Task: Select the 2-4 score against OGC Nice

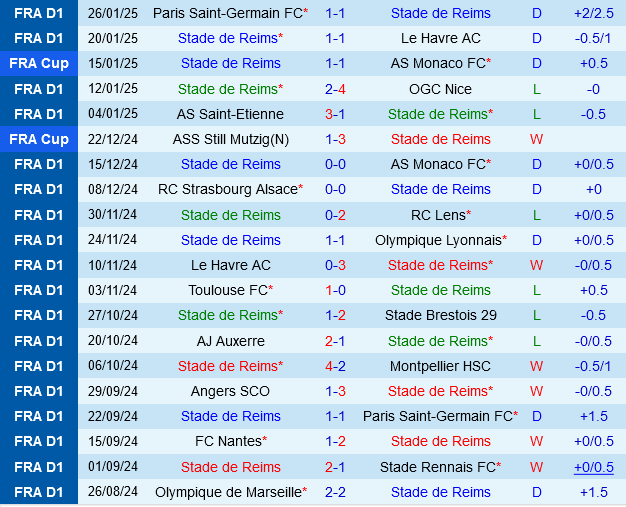Action: (335, 89)
